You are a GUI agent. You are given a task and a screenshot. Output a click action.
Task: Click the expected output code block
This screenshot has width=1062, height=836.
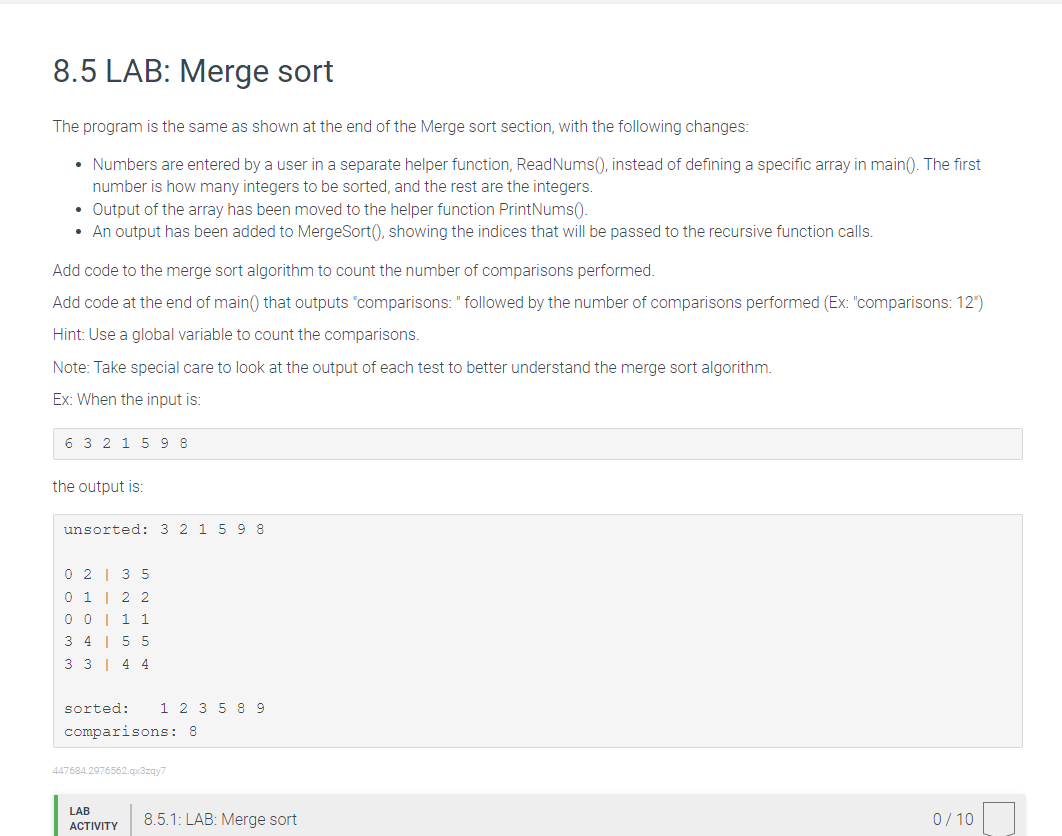click(537, 630)
